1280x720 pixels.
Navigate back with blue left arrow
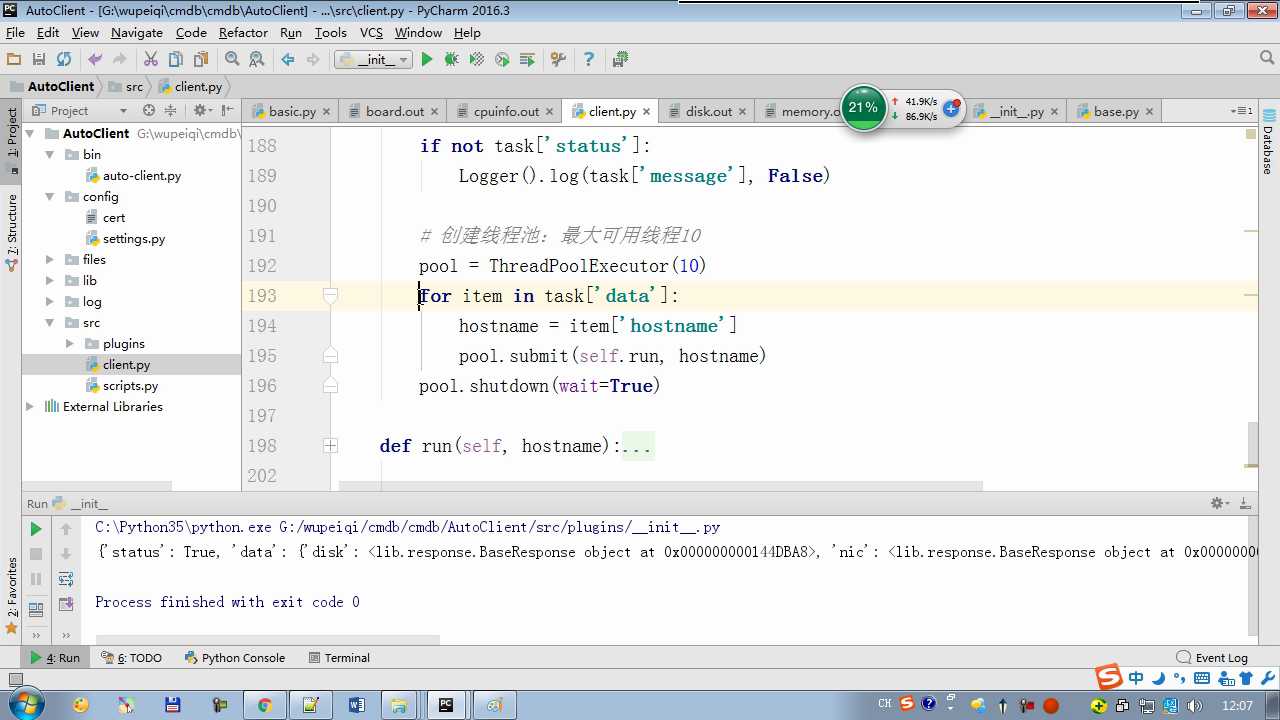pos(288,60)
